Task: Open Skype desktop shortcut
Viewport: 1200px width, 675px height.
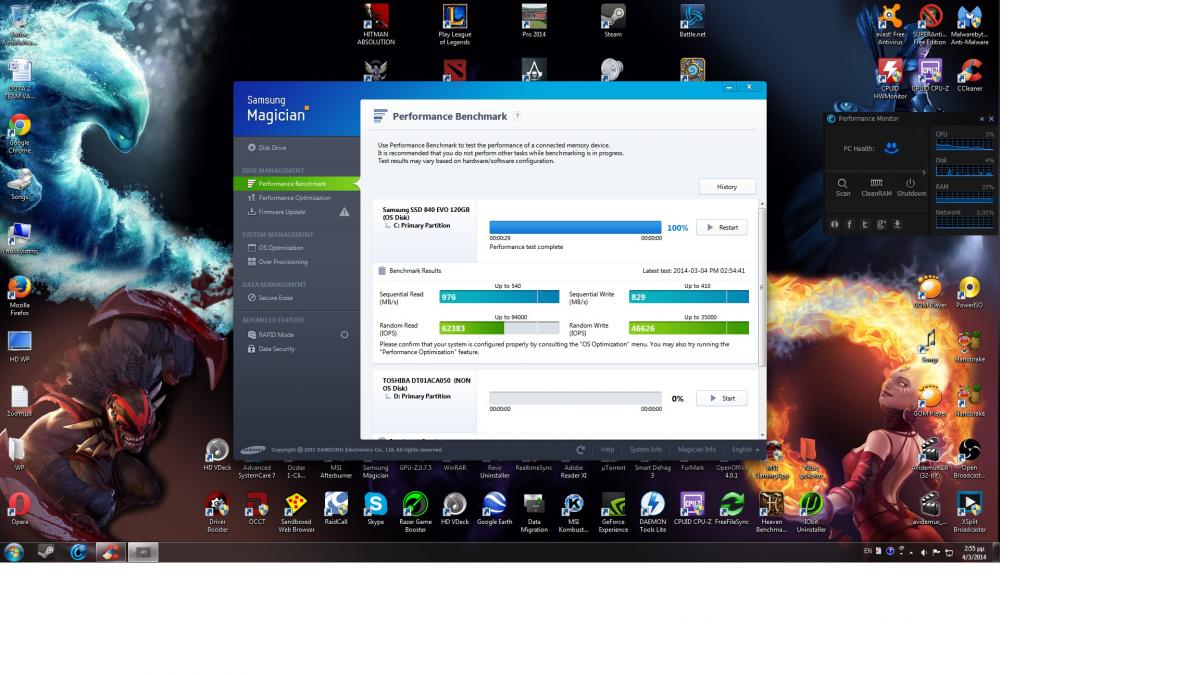Action: pos(375,507)
